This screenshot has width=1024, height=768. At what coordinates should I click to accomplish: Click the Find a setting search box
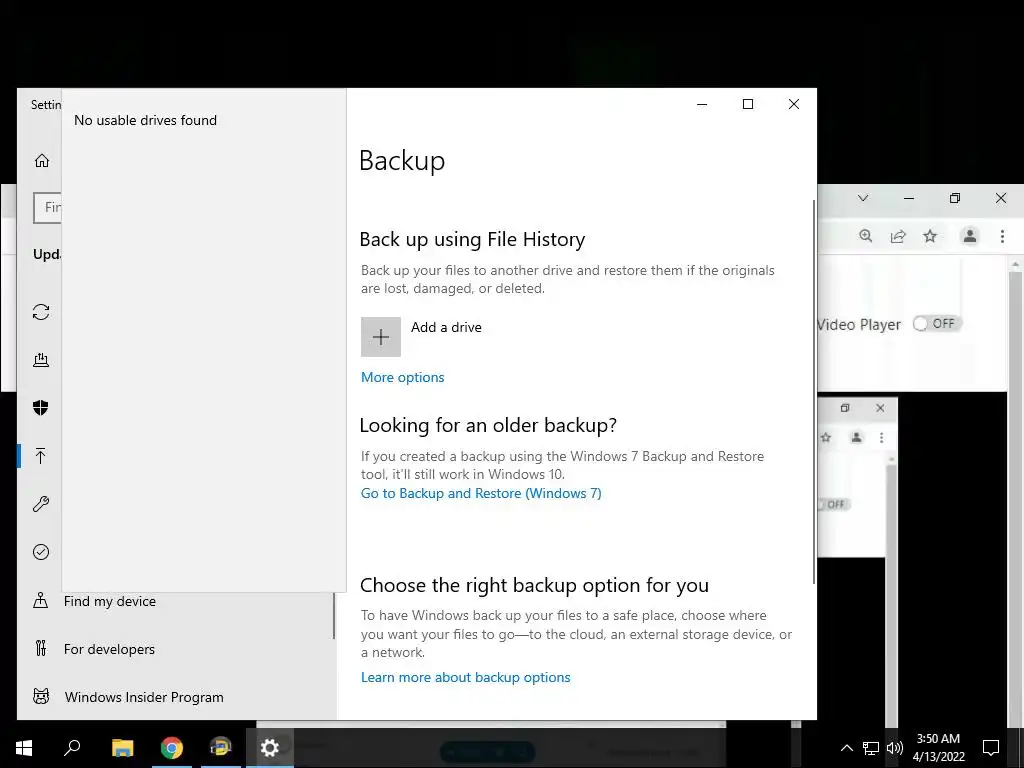click(47, 208)
